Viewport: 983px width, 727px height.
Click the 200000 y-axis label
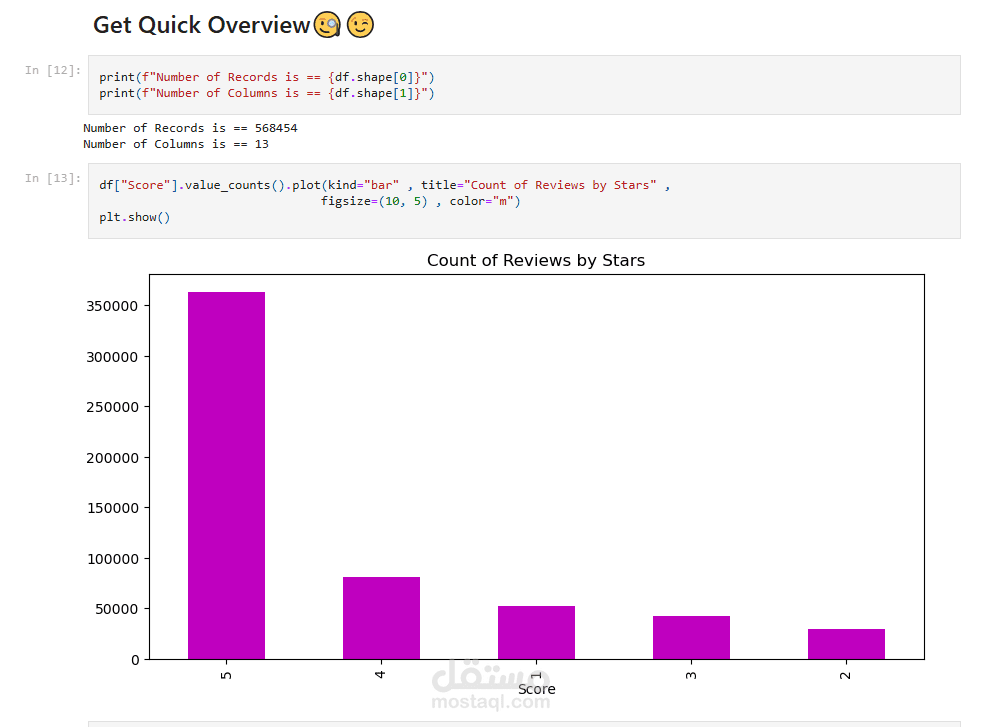tap(112, 458)
